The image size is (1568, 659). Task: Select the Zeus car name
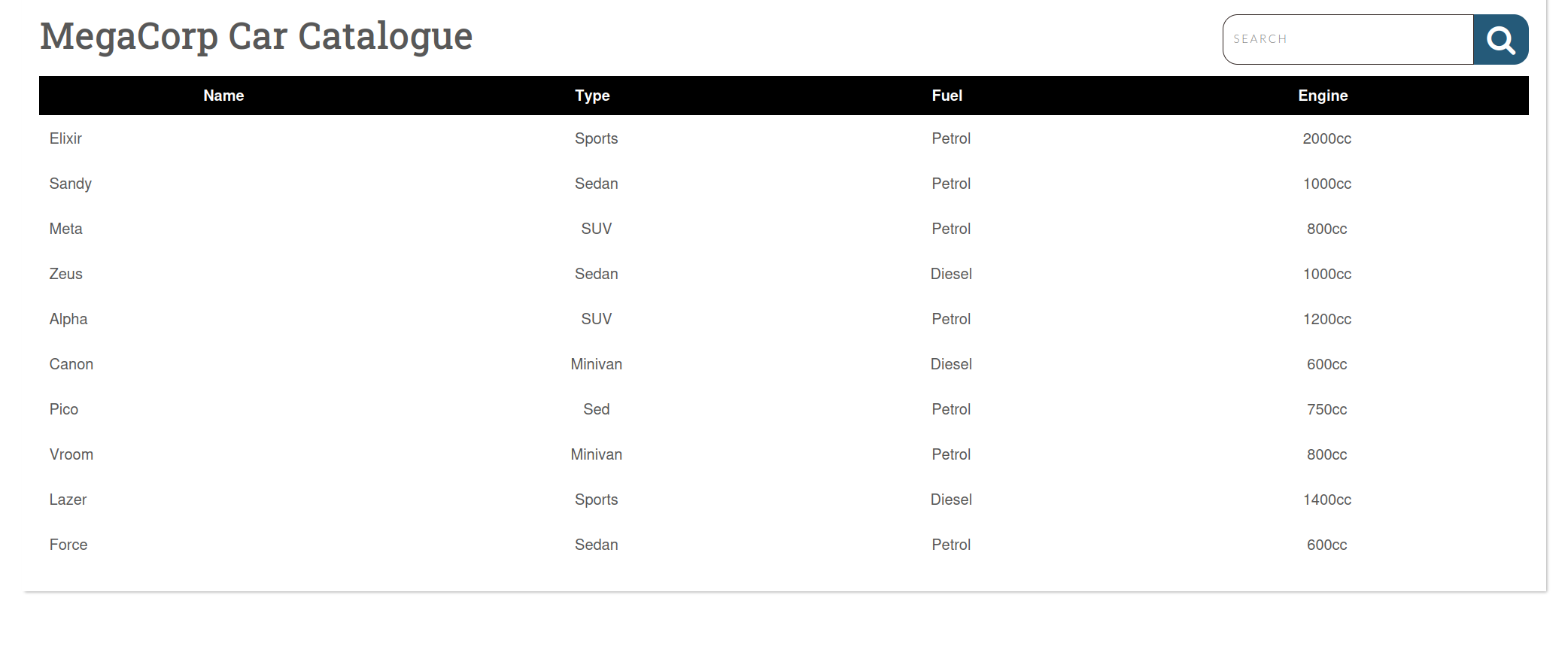click(66, 274)
